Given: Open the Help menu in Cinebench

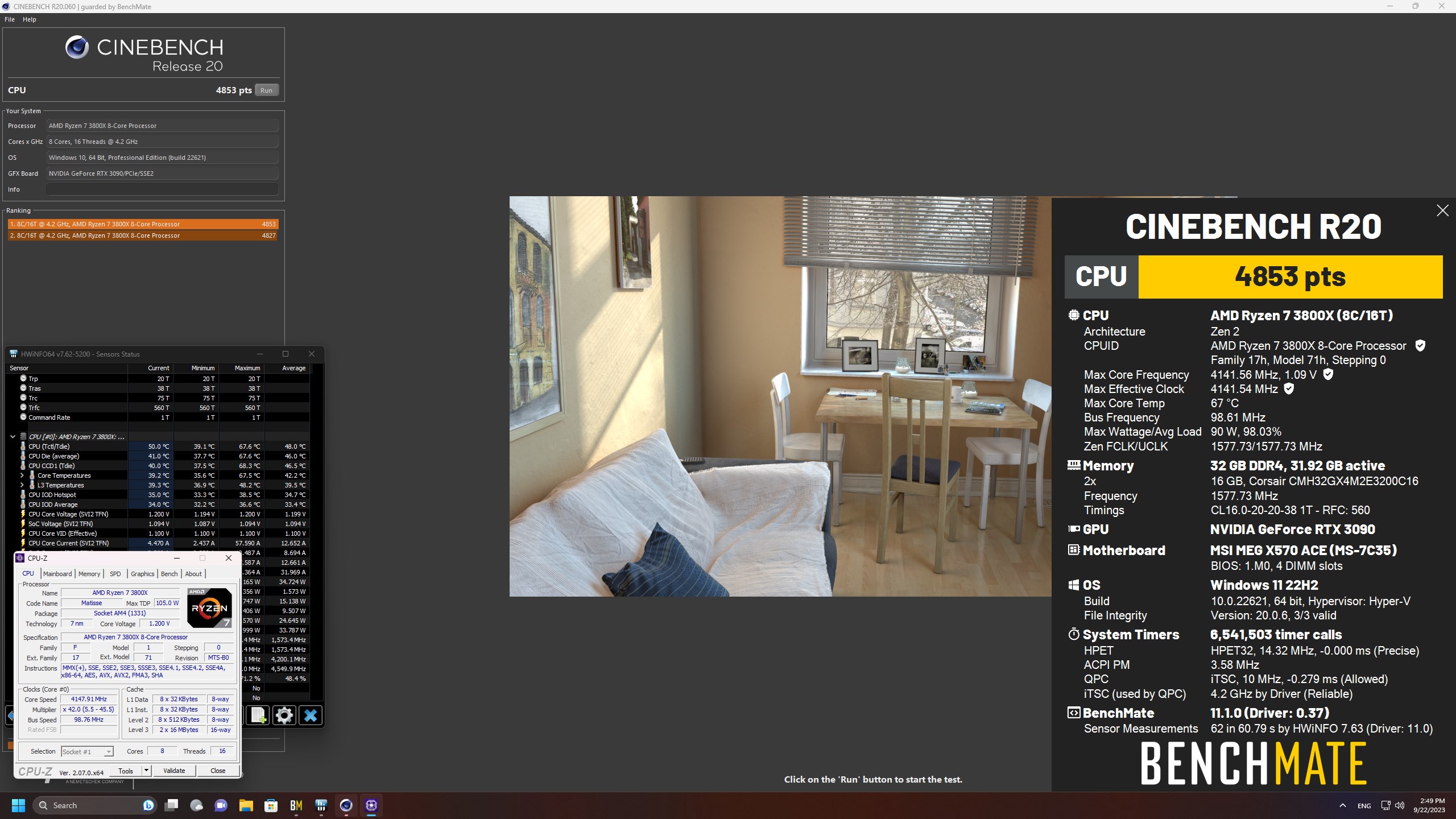Looking at the screenshot, I should (30, 19).
